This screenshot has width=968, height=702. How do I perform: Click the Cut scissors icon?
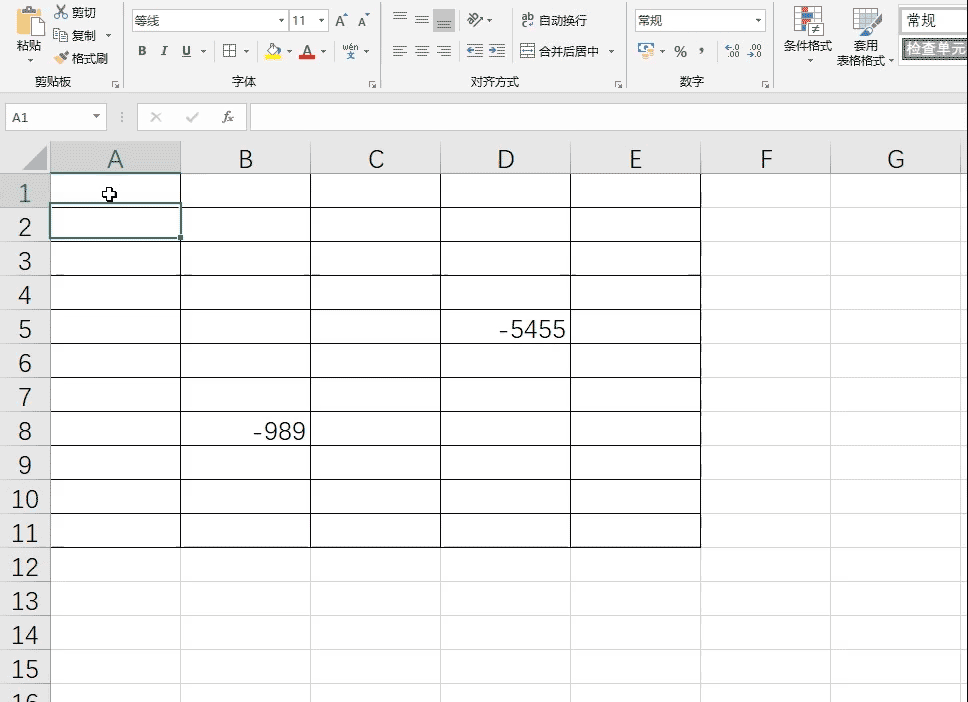(x=60, y=12)
